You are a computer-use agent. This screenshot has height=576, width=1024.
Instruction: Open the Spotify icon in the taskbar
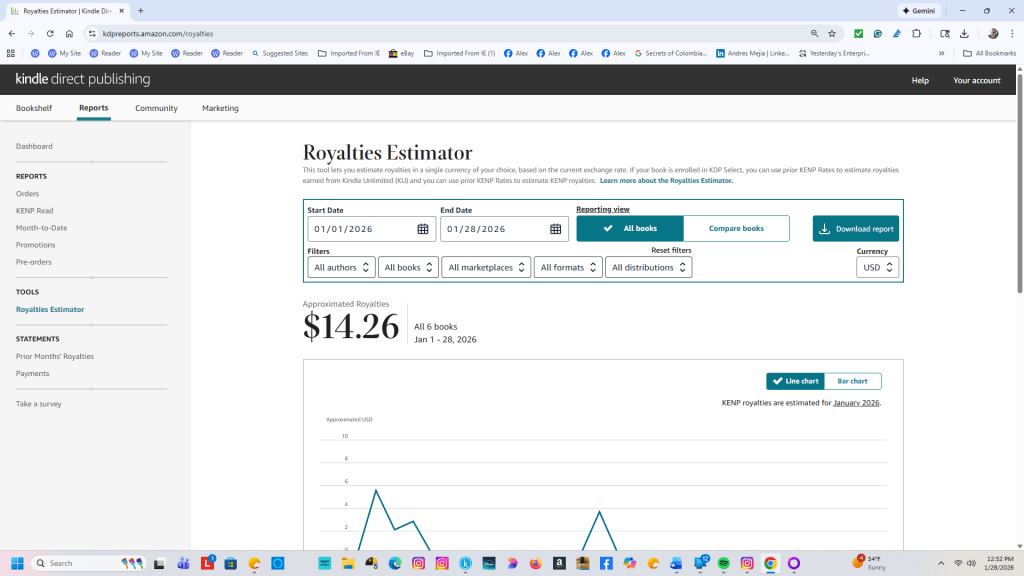point(723,563)
